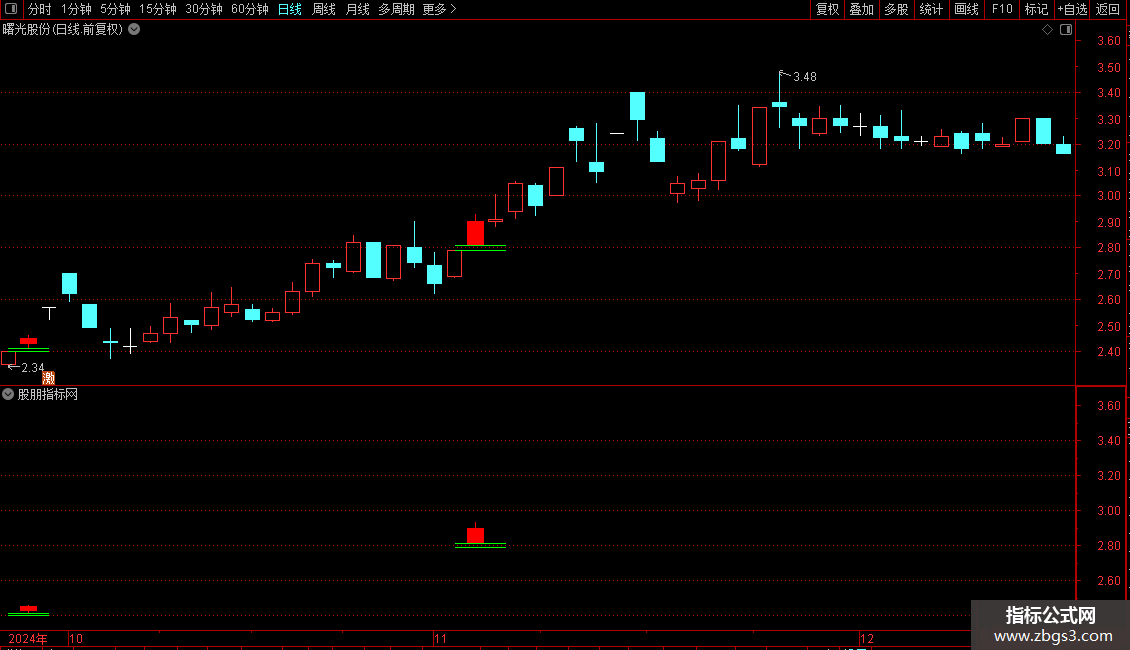The image size is (1130, 650).
Task: Select the red signal bar in indicator panel
Action: point(476,534)
